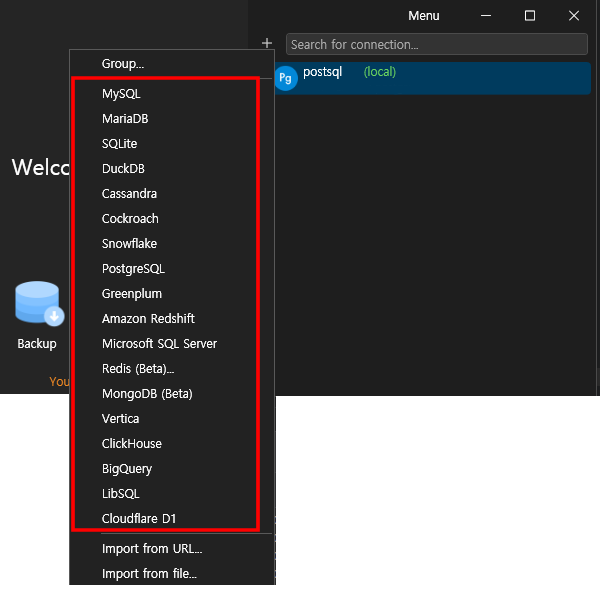The width and height of the screenshot is (600, 590).
Task: Click the Backup label
Action: coord(37,344)
